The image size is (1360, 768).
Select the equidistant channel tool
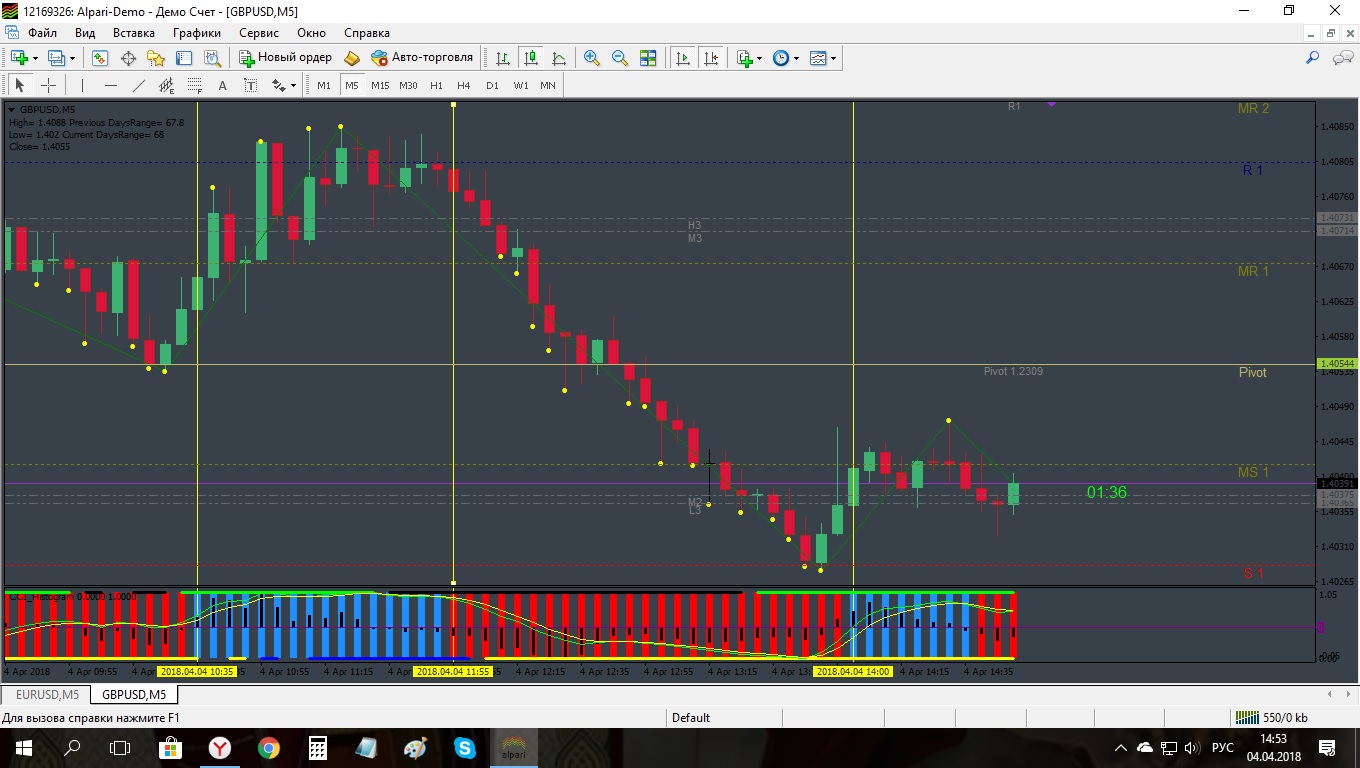[x=166, y=85]
